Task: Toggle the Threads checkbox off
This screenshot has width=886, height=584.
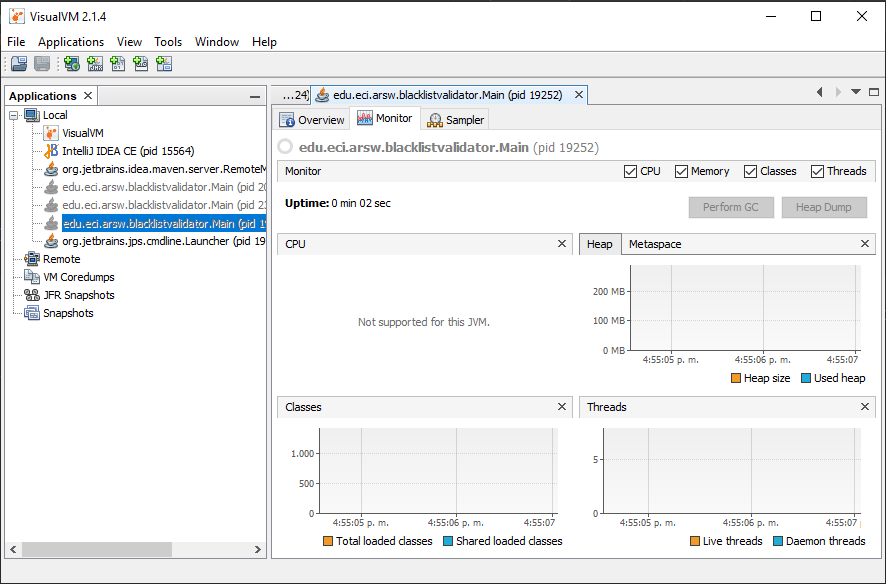Action: 818,171
